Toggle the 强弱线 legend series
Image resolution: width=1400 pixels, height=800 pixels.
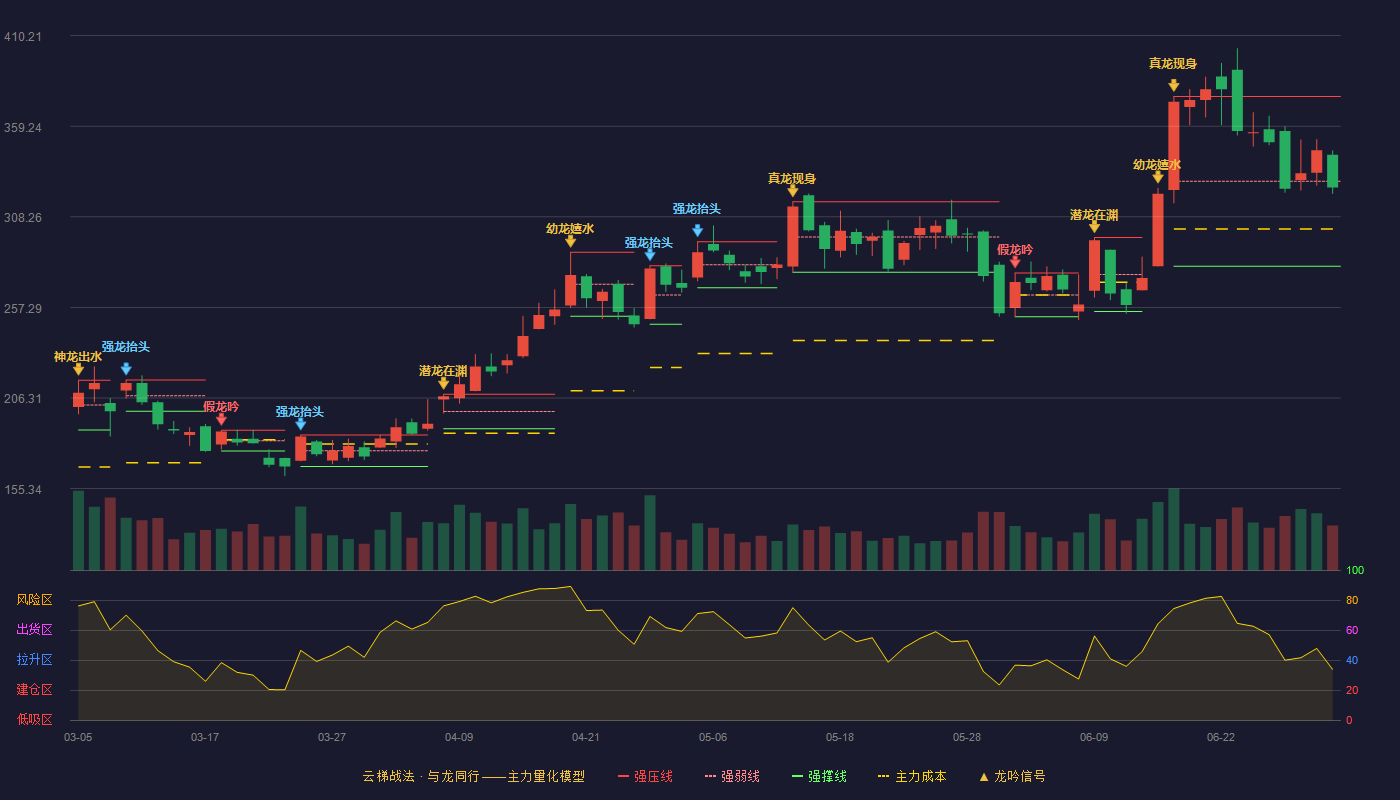[x=732, y=776]
